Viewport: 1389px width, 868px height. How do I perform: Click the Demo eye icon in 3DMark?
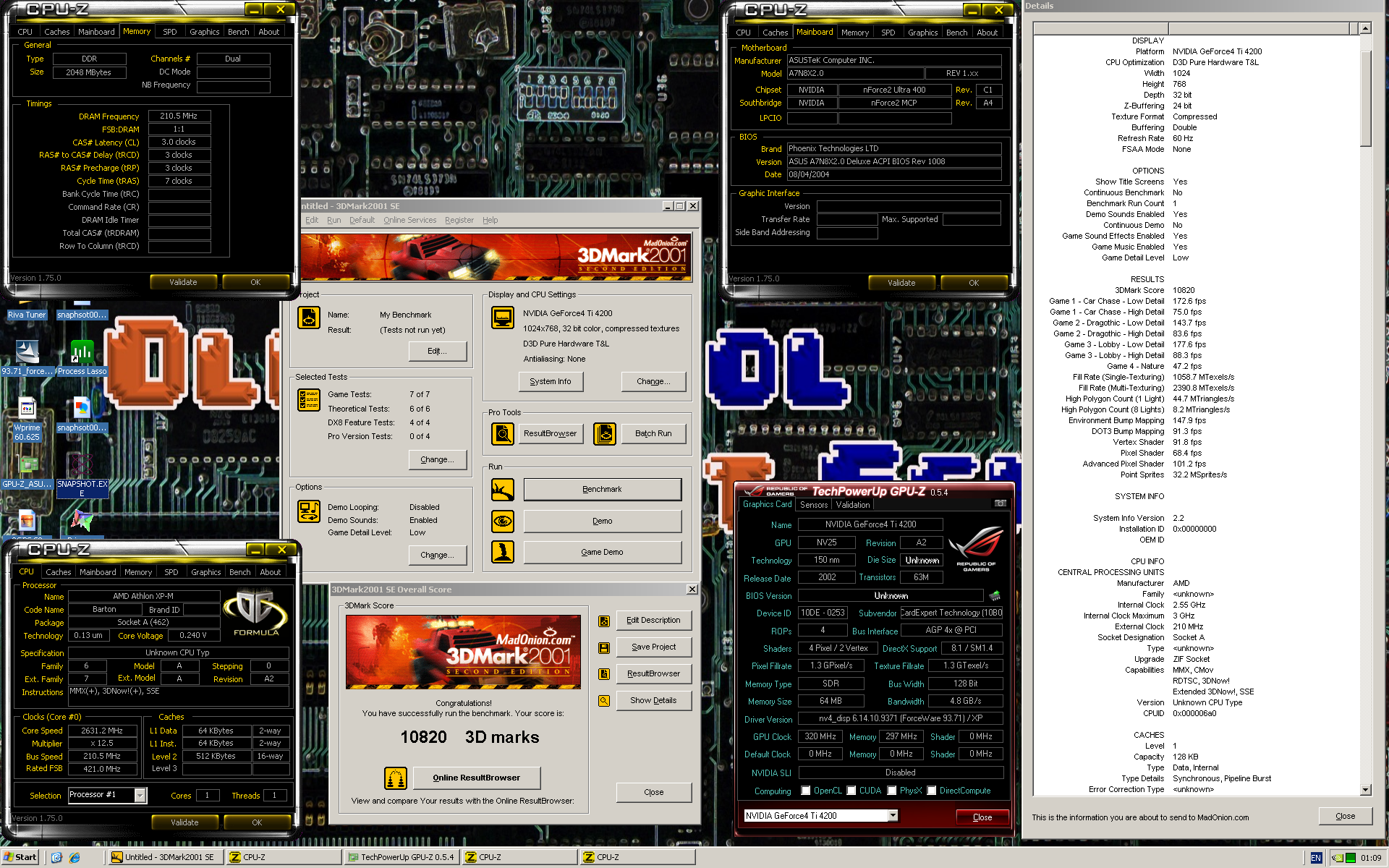pyautogui.click(x=502, y=521)
